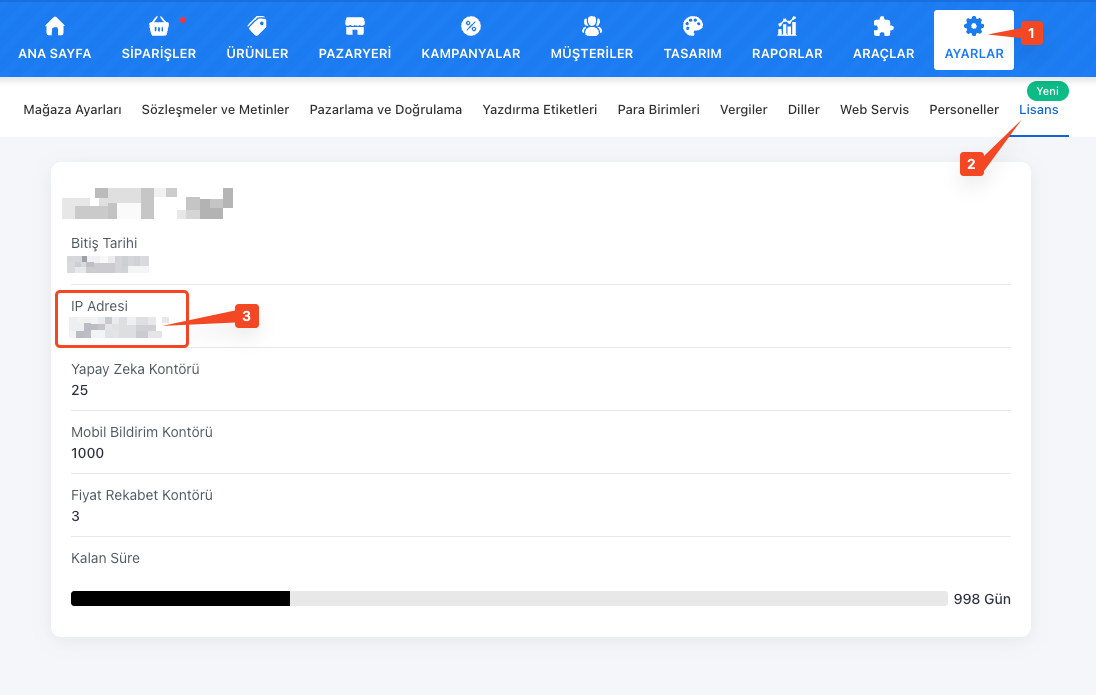Viewport: 1096px width, 695px height.
Task: Open the Raporlar chart icon
Action: [787, 27]
